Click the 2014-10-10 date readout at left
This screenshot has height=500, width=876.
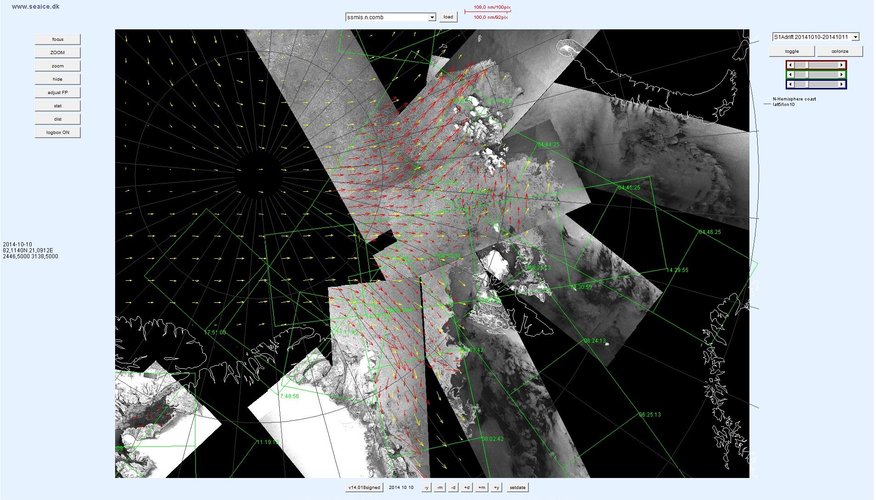coord(17,245)
